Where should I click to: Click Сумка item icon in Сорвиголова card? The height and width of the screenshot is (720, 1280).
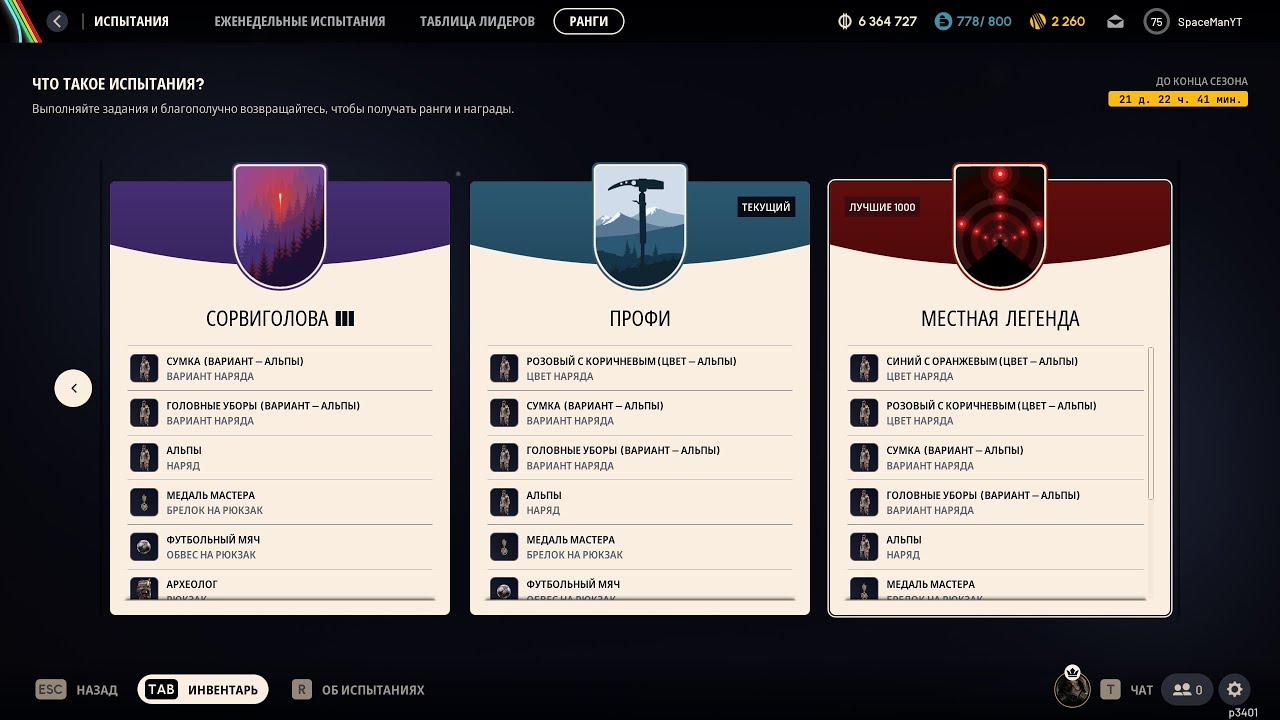coord(144,368)
